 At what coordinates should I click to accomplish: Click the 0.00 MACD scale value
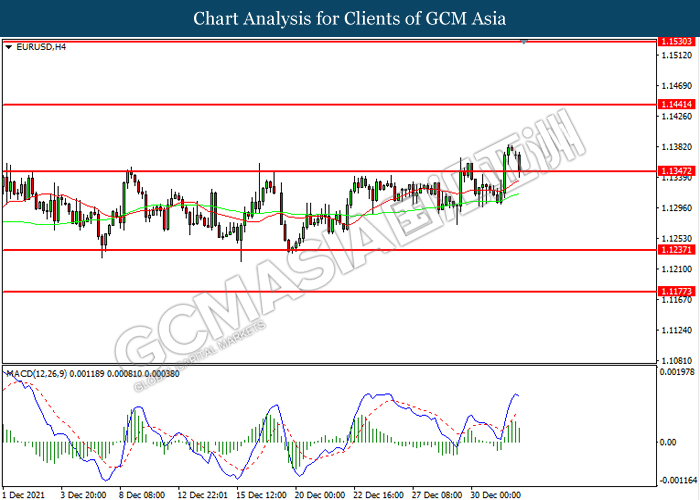tap(668, 442)
